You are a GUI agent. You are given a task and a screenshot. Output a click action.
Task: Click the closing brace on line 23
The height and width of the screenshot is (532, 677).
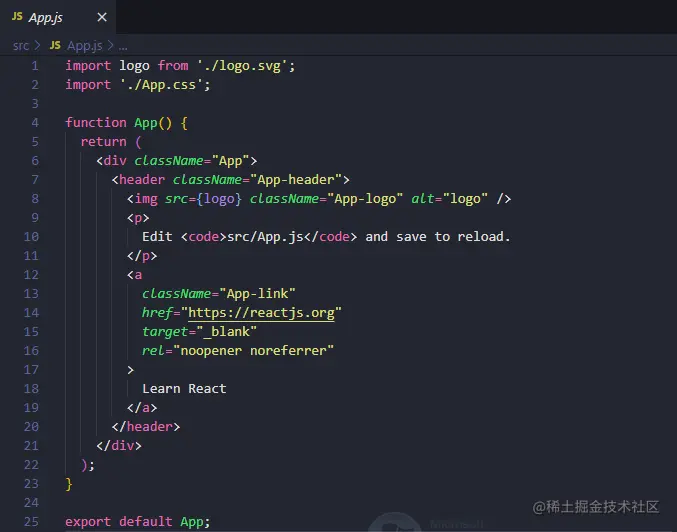69,484
